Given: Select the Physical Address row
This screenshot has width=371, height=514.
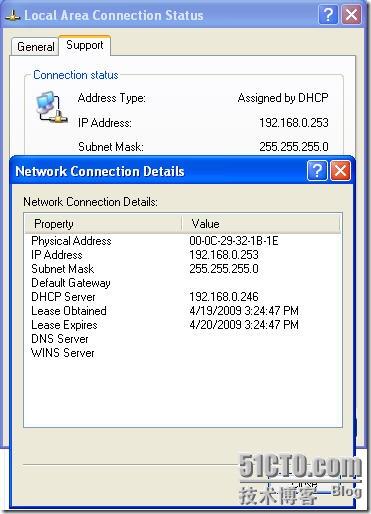Looking at the screenshot, I should point(183,241).
